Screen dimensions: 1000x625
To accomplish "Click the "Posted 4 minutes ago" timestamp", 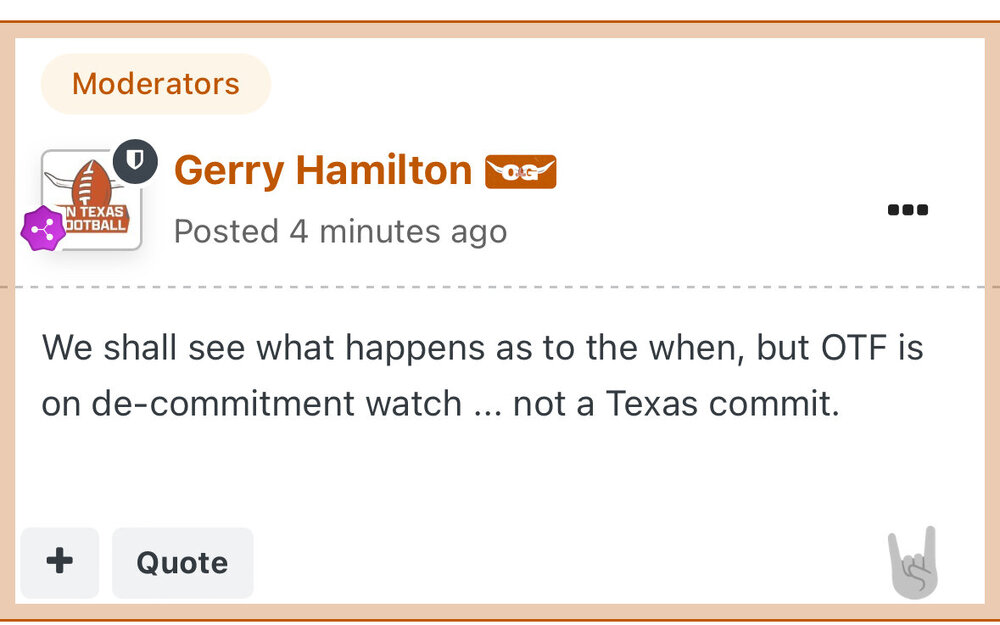I will (340, 232).
